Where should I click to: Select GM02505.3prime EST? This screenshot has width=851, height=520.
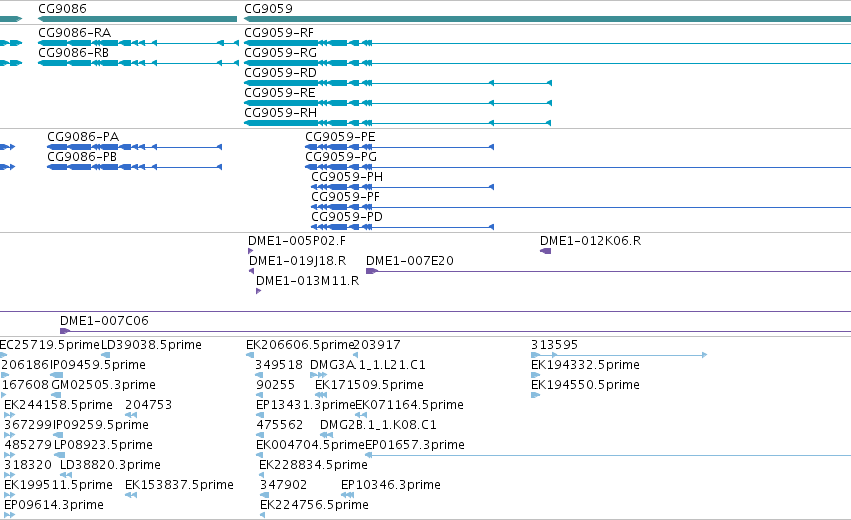(104, 385)
